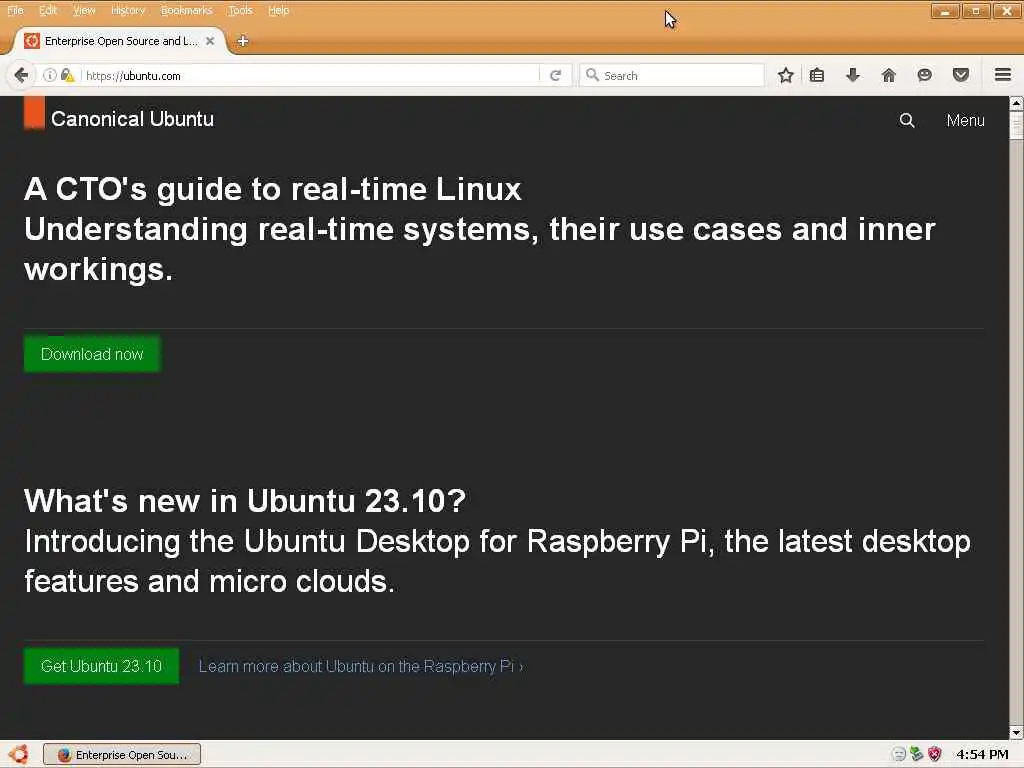This screenshot has height=768, width=1024.
Task: Open the site Menu link
Action: pyautogui.click(x=965, y=120)
